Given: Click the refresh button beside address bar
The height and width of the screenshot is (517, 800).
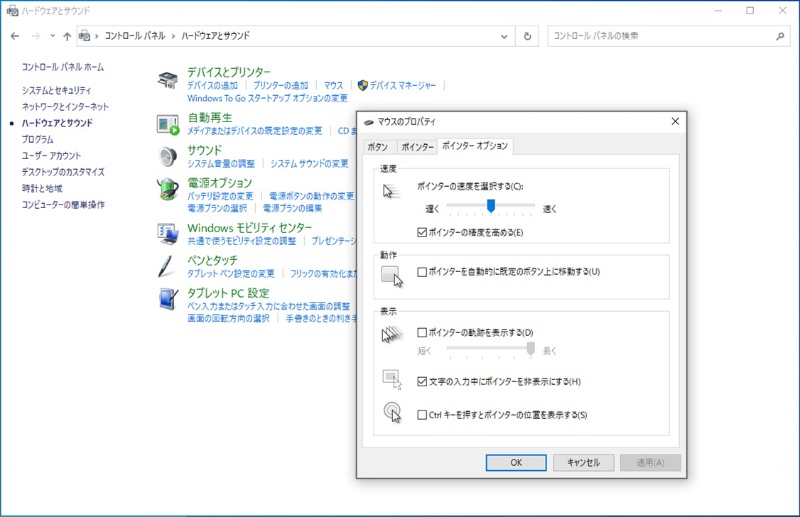Looking at the screenshot, I should [x=528, y=36].
